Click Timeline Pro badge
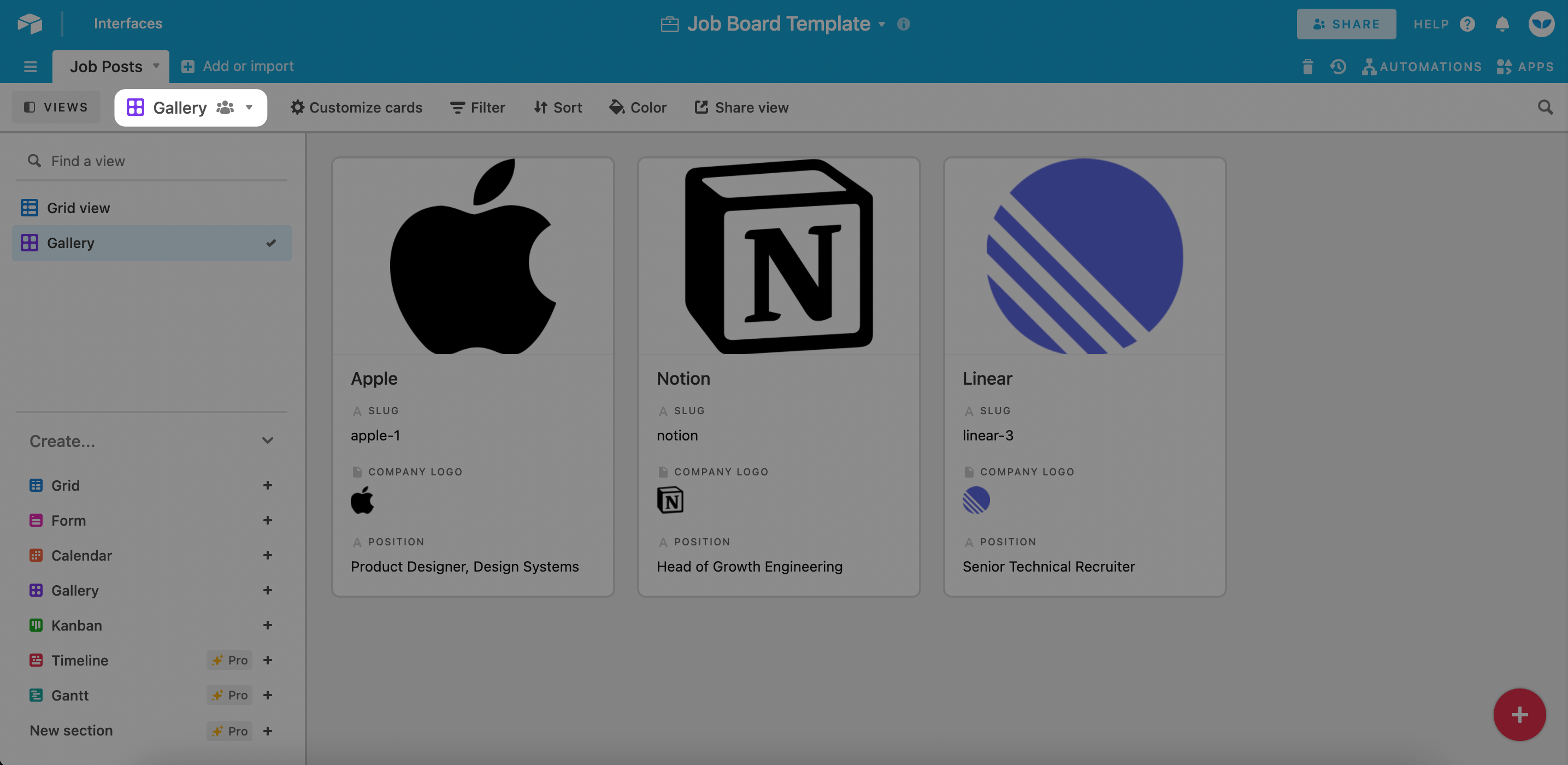Image resolution: width=1568 pixels, height=765 pixels. pyautogui.click(x=229, y=660)
